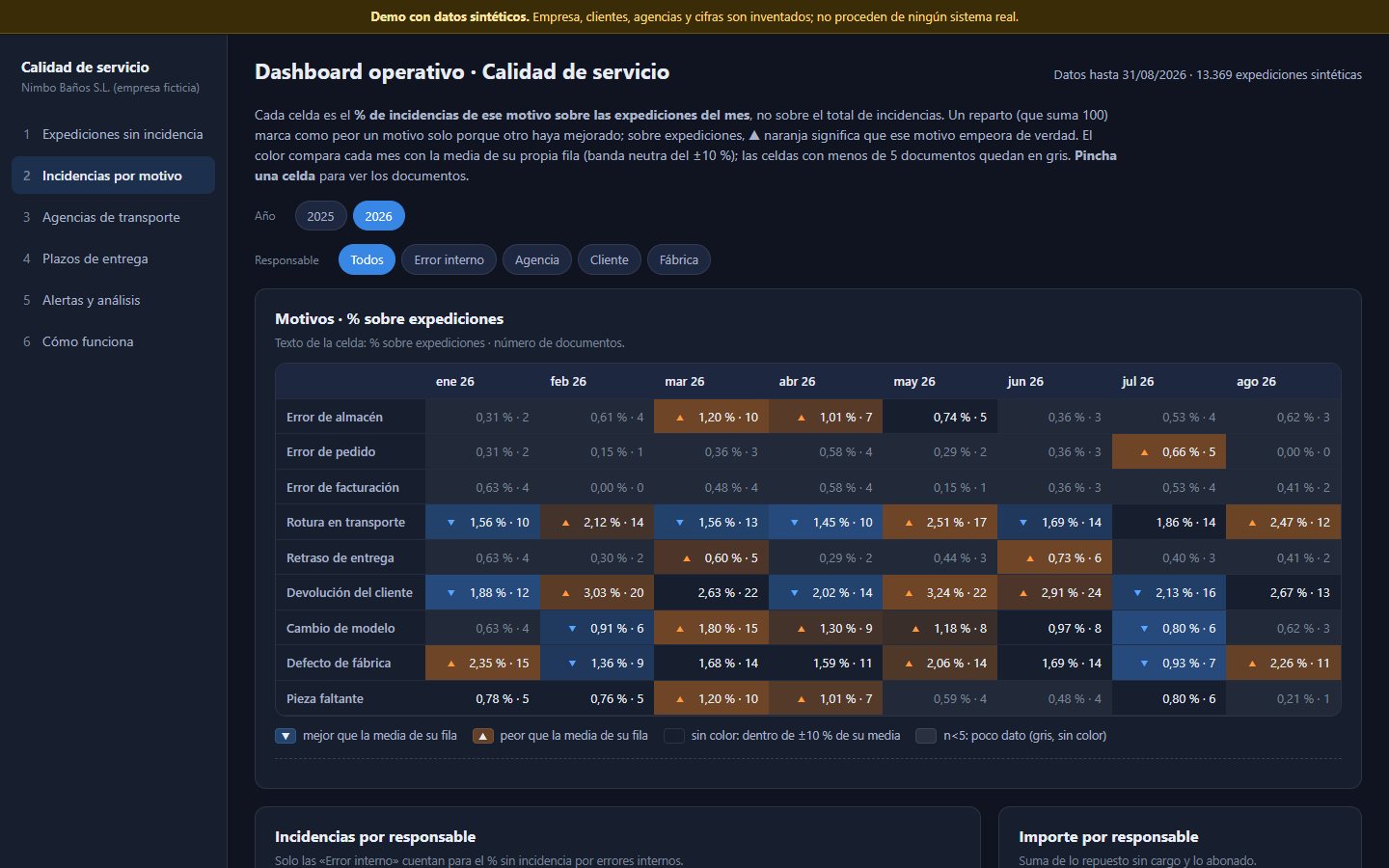
Task: Open 'Plazos de entrega' sidebar item
Action: tap(113, 258)
